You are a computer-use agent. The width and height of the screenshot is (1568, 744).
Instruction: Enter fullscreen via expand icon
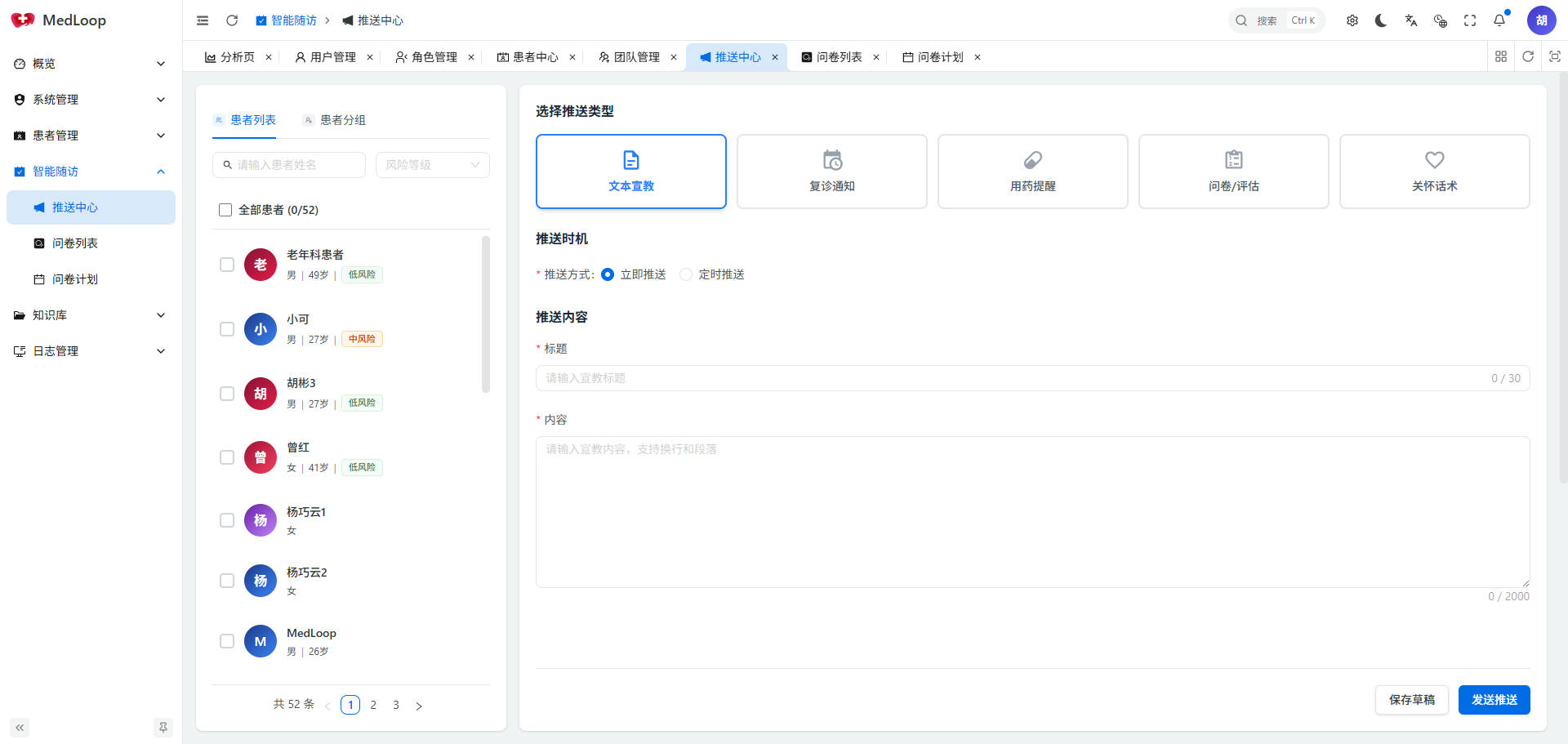[x=1470, y=20]
